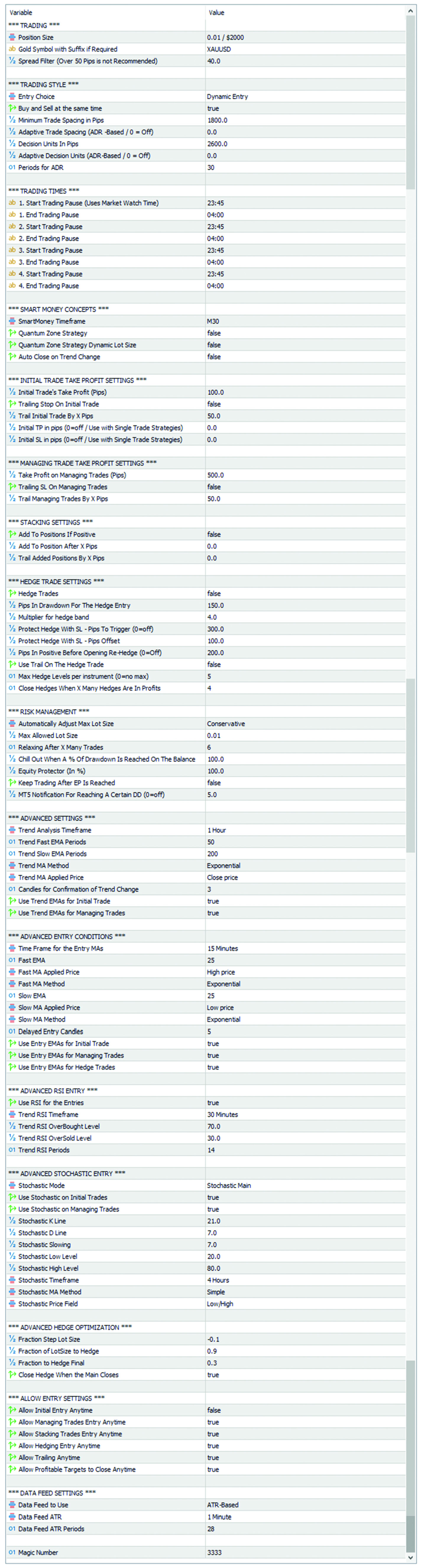Click the fraction icon beside Stochastic K Line
Screen dimensions: 421x1568
point(12,1221)
